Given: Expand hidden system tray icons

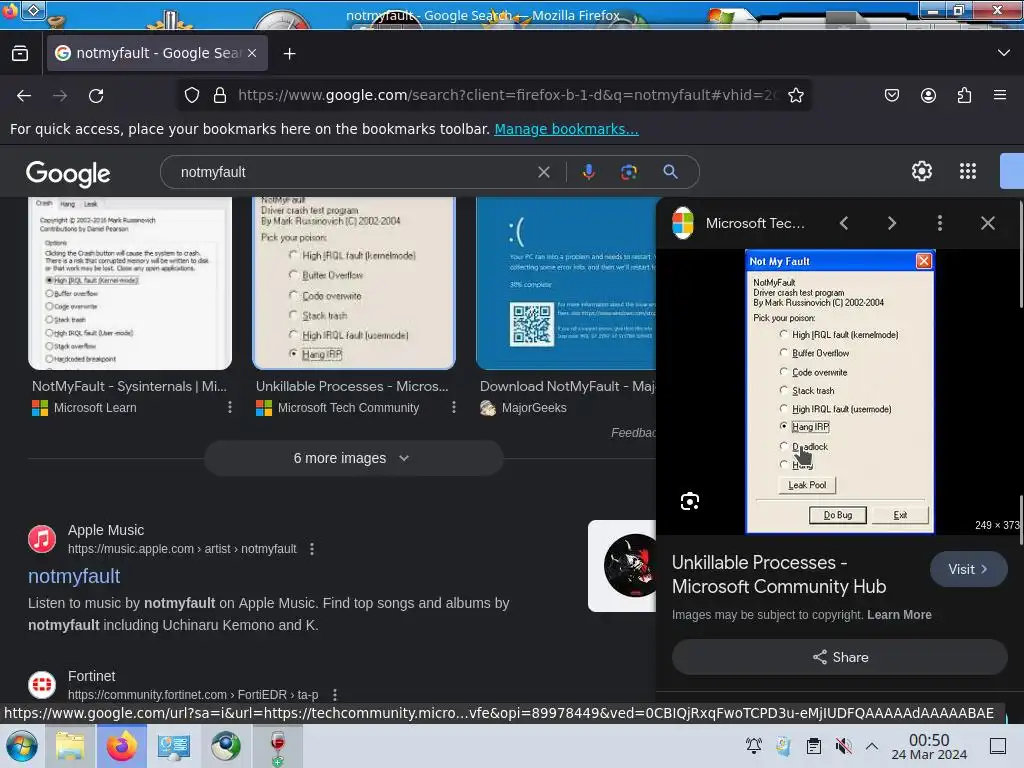Looking at the screenshot, I should tap(872, 746).
